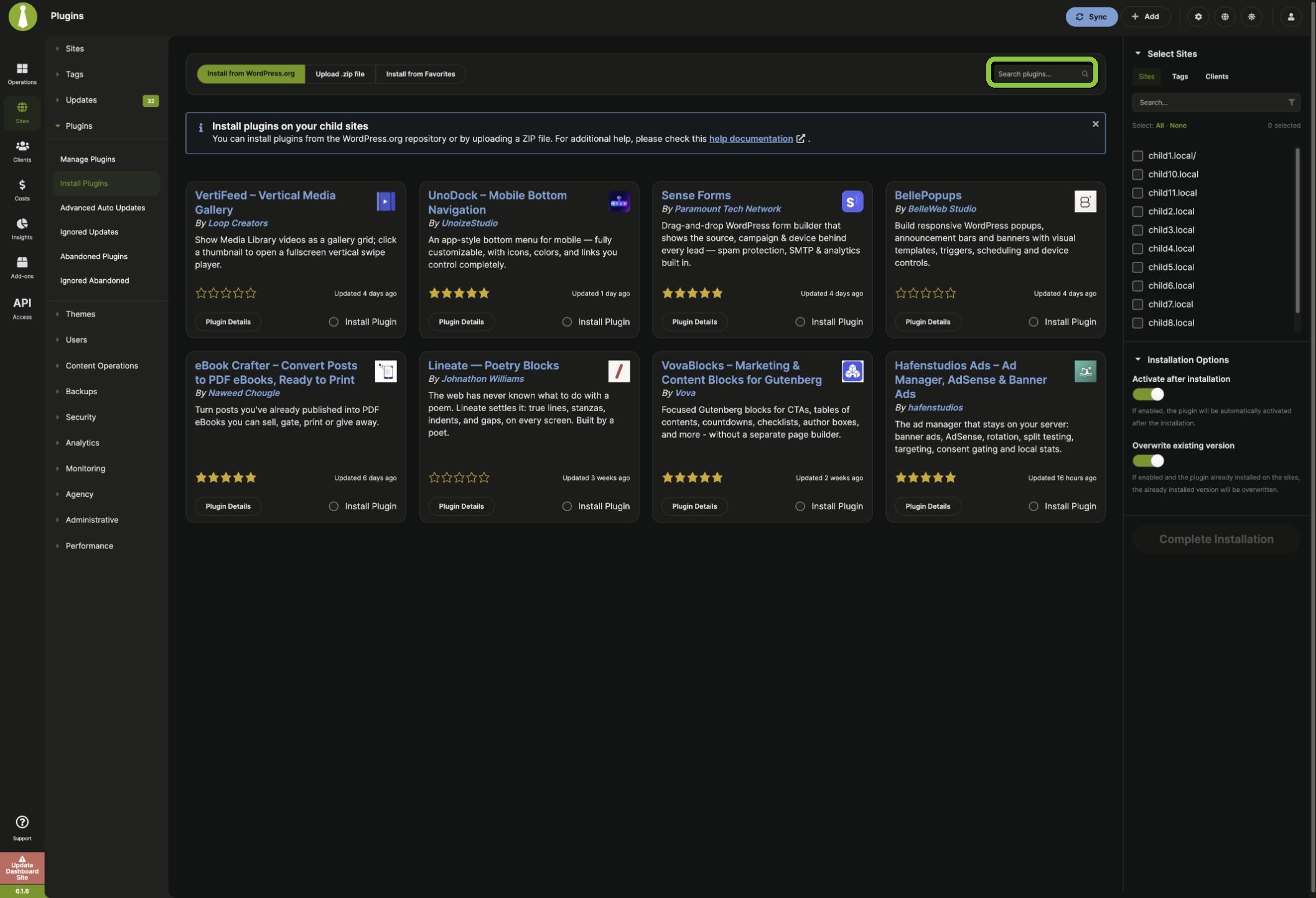The width and height of the screenshot is (1316, 898).
Task: Click the BellePopups plugin icon
Action: pos(1085,201)
